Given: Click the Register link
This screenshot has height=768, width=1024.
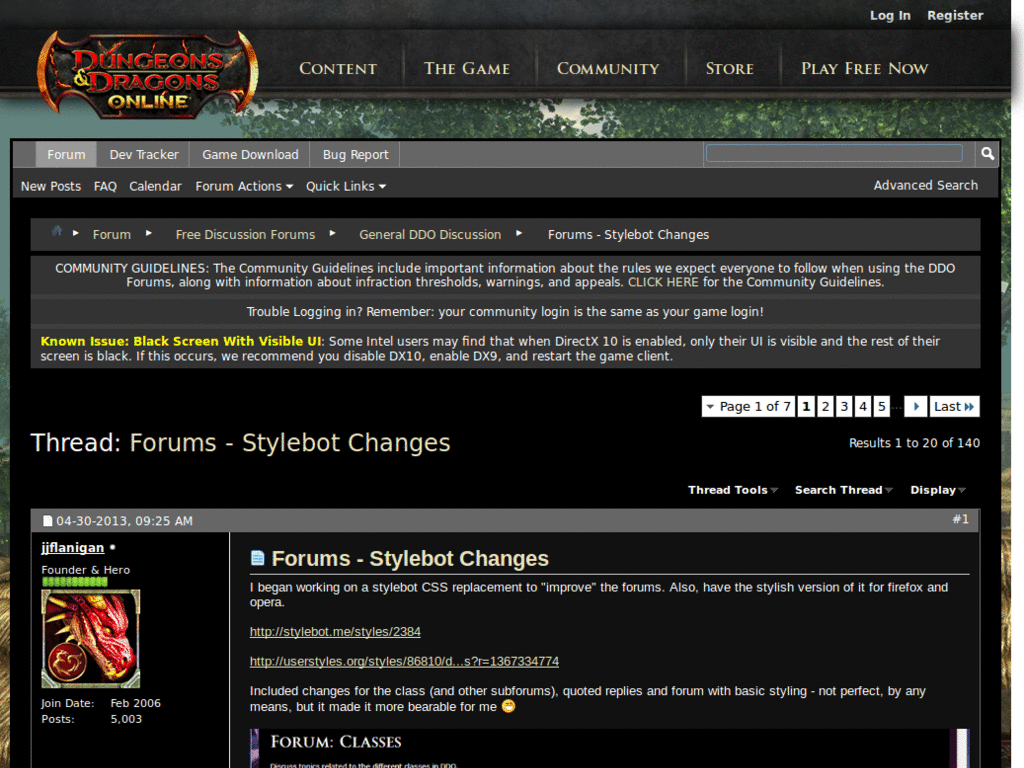Looking at the screenshot, I should (955, 15).
